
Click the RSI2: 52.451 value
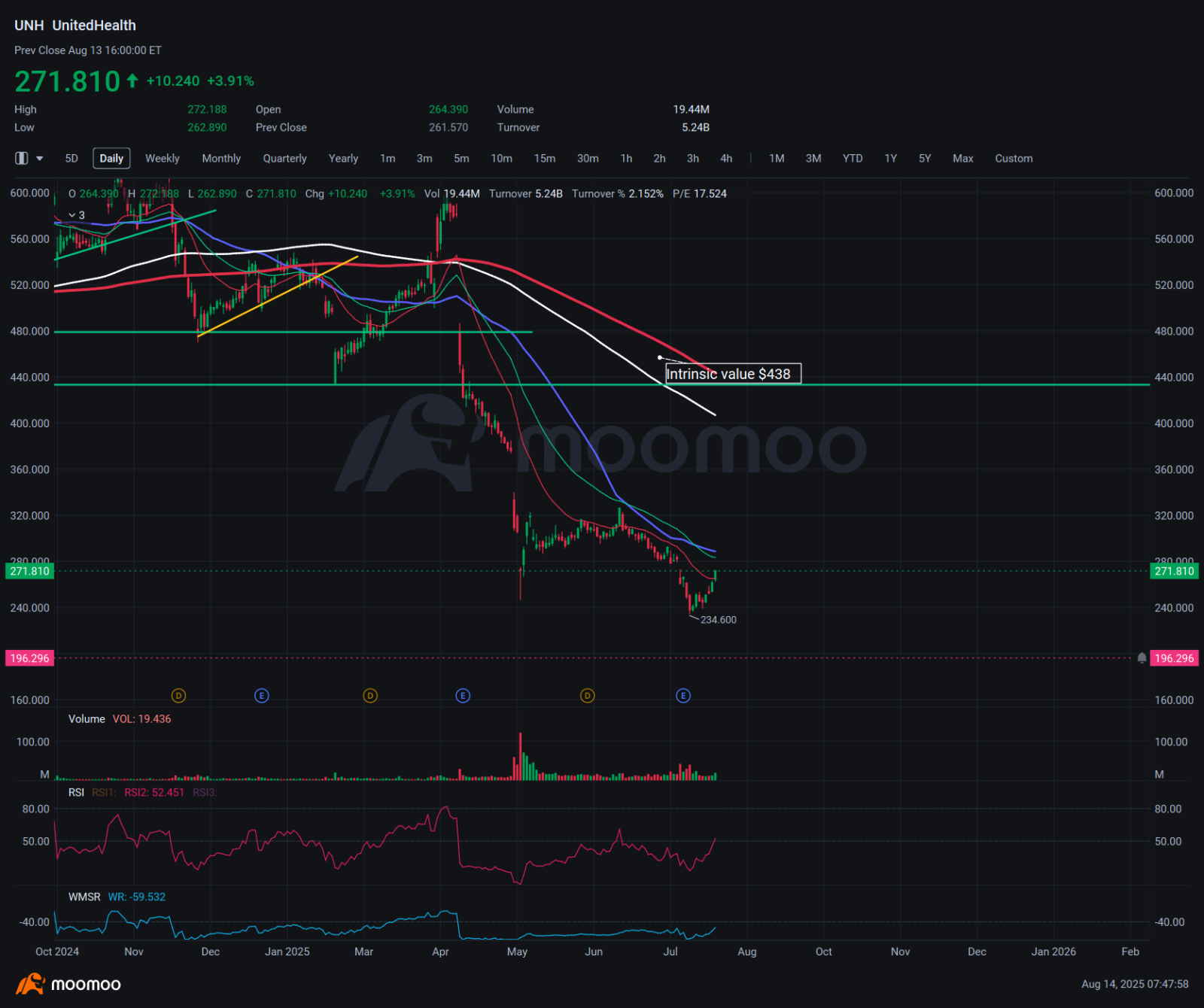154,793
